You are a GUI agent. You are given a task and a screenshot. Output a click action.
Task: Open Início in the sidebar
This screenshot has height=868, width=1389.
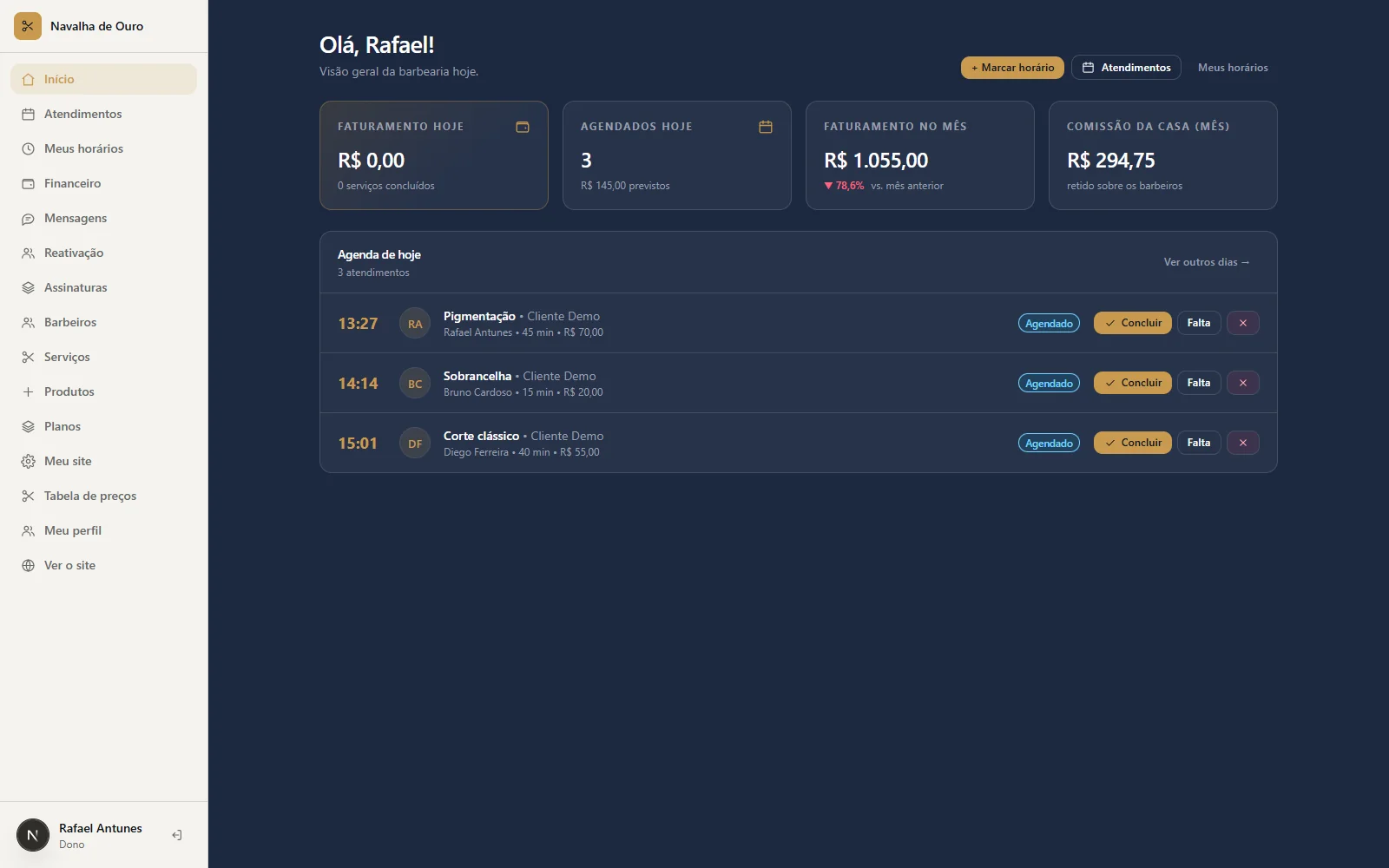pyautogui.click(x=103, y=79)
